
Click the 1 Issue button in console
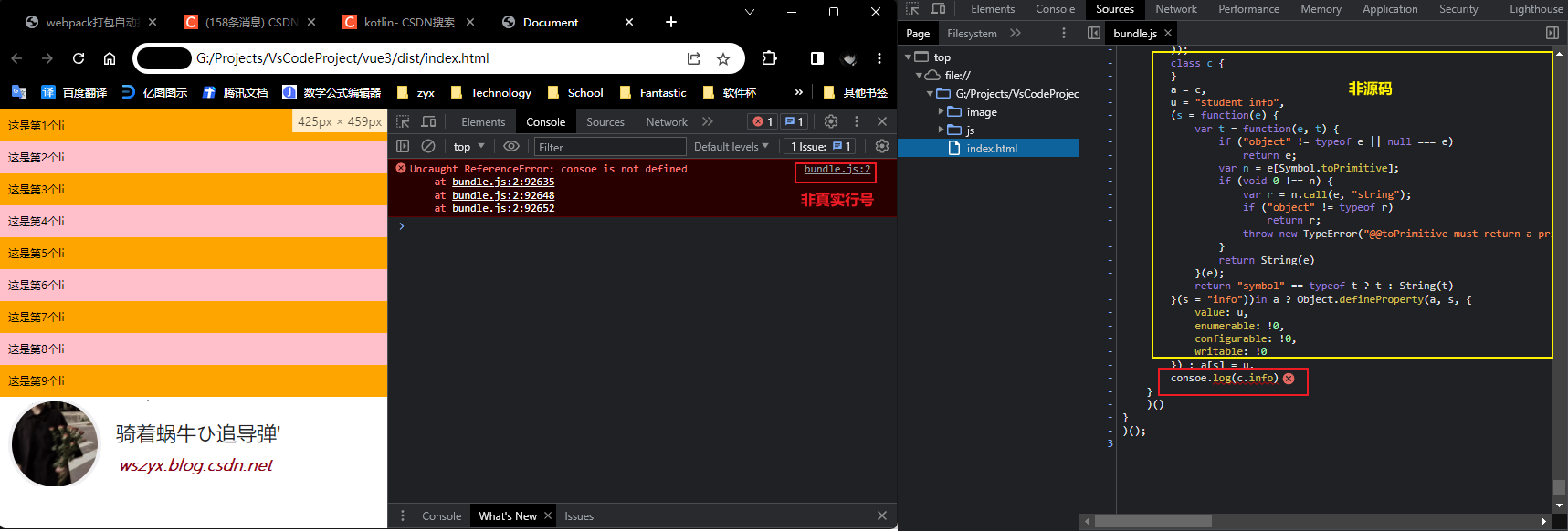click(820, 146)
